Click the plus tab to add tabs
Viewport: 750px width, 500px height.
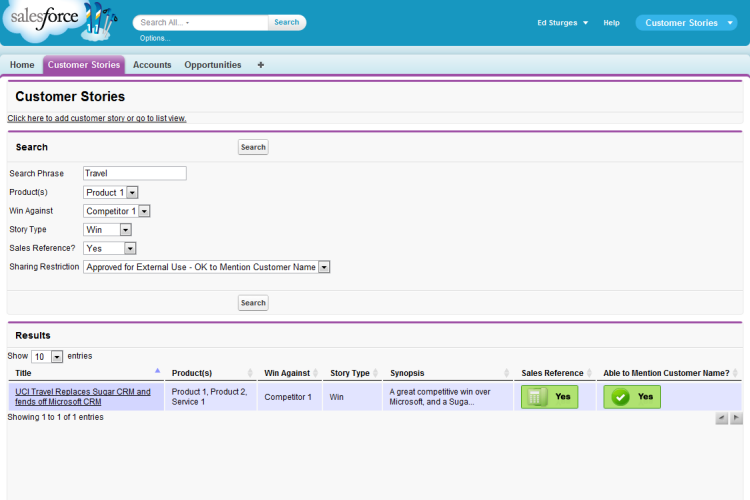coord(261,65)
